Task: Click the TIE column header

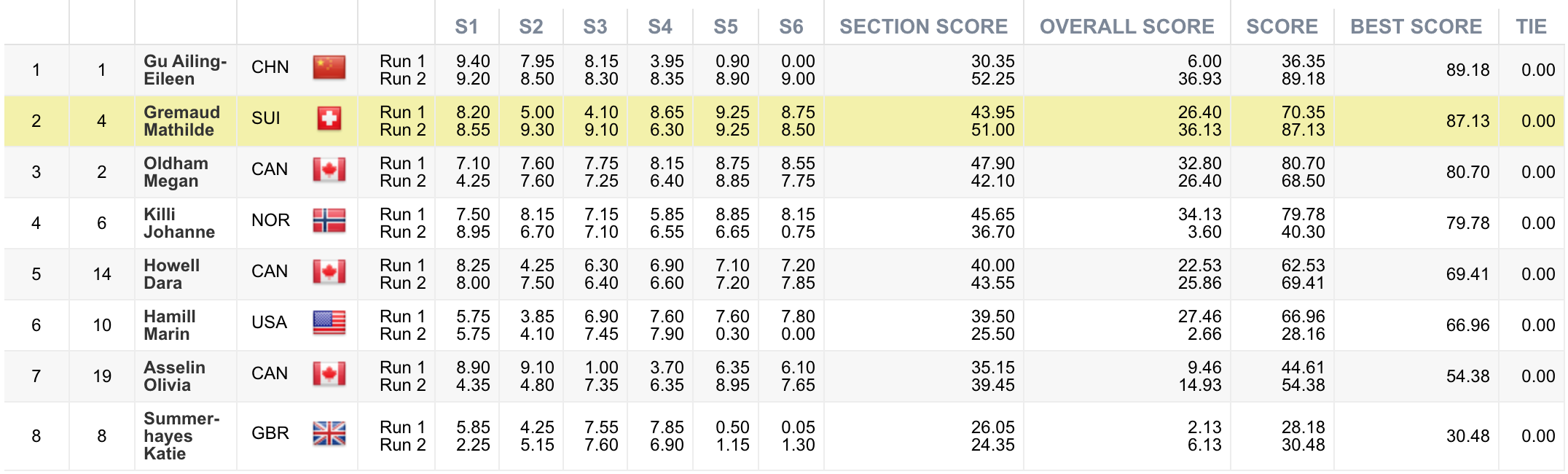Action: 1531,27
